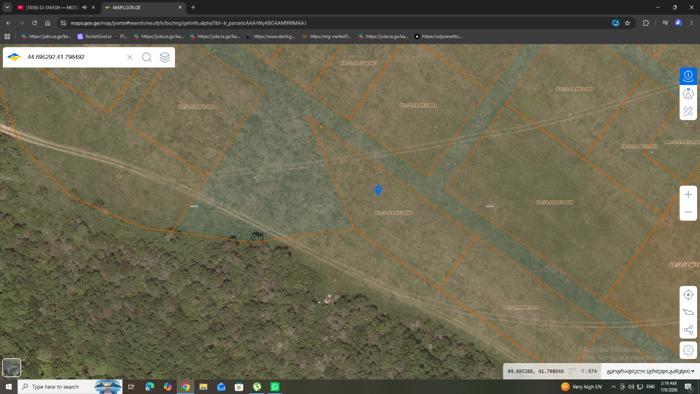
Task: Open the purple-icon bookmark
Action: click(x=95, y=37)
